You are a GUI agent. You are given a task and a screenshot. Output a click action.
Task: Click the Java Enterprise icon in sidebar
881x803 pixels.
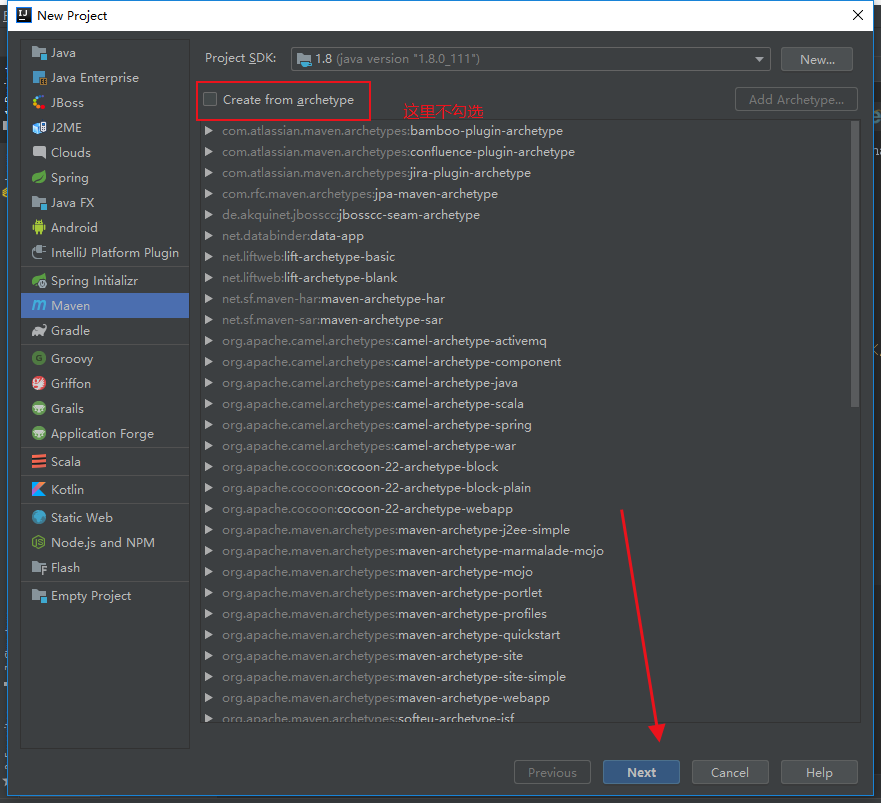(x=39, y=78)
